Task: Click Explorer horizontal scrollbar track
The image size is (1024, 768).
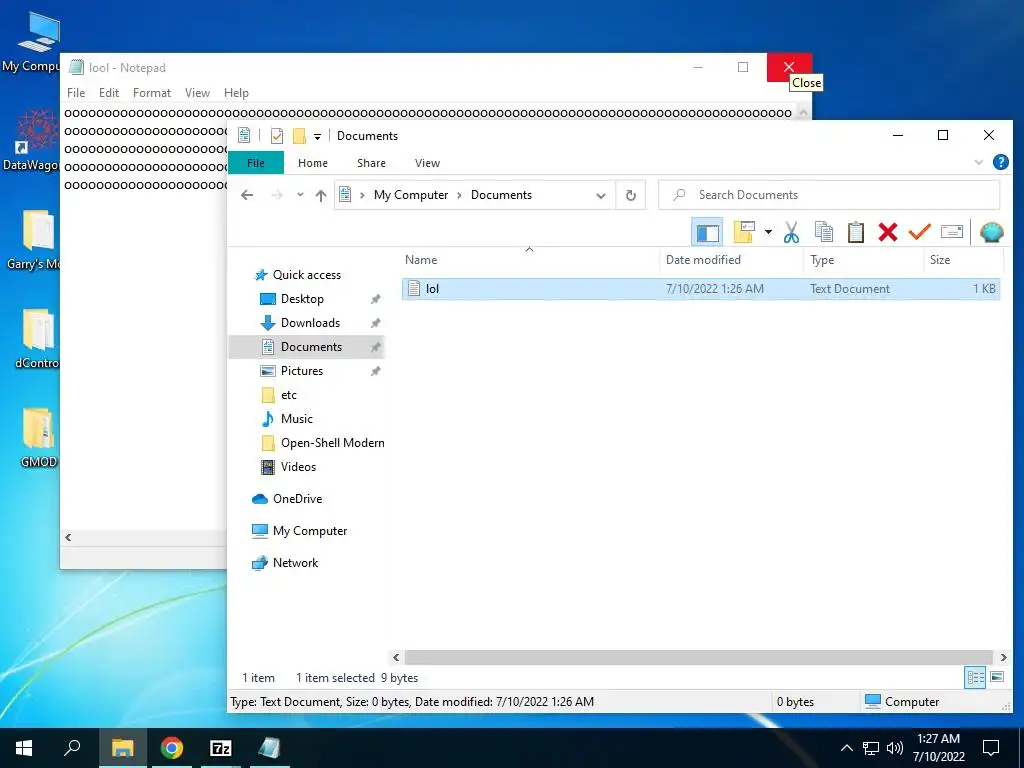Action: pyautogui.click(x=698, y=657)
